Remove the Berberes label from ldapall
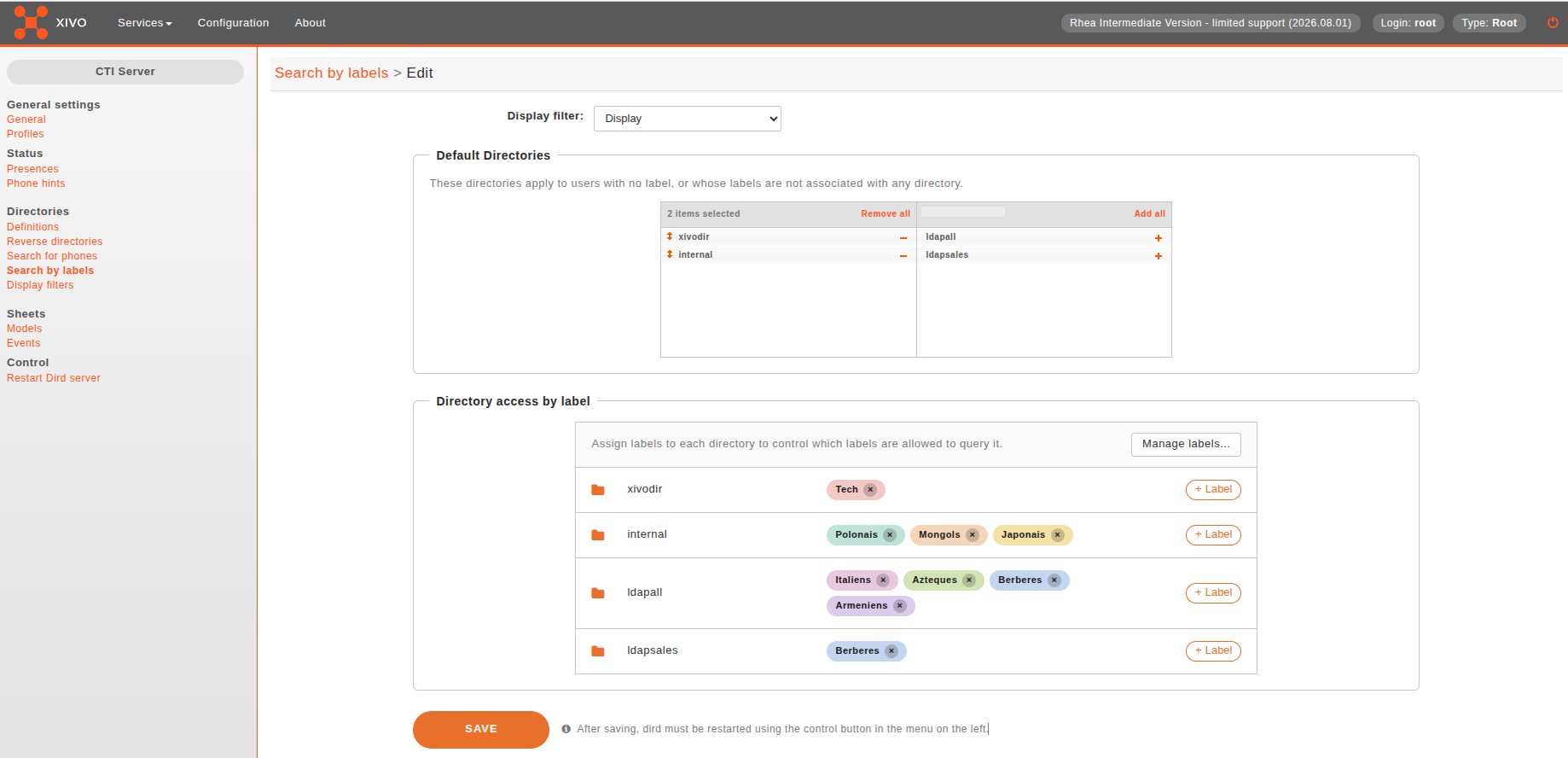The height and width of the screenshot is (758, 1568). pos(1054,580)
